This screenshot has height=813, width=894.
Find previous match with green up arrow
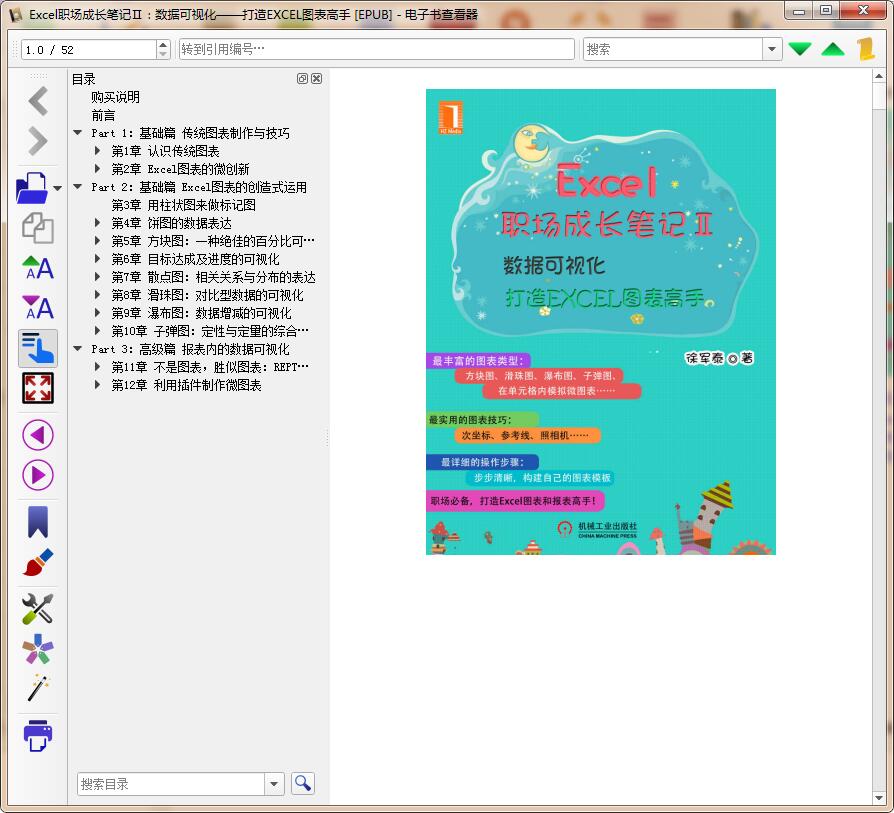[833, 49]
